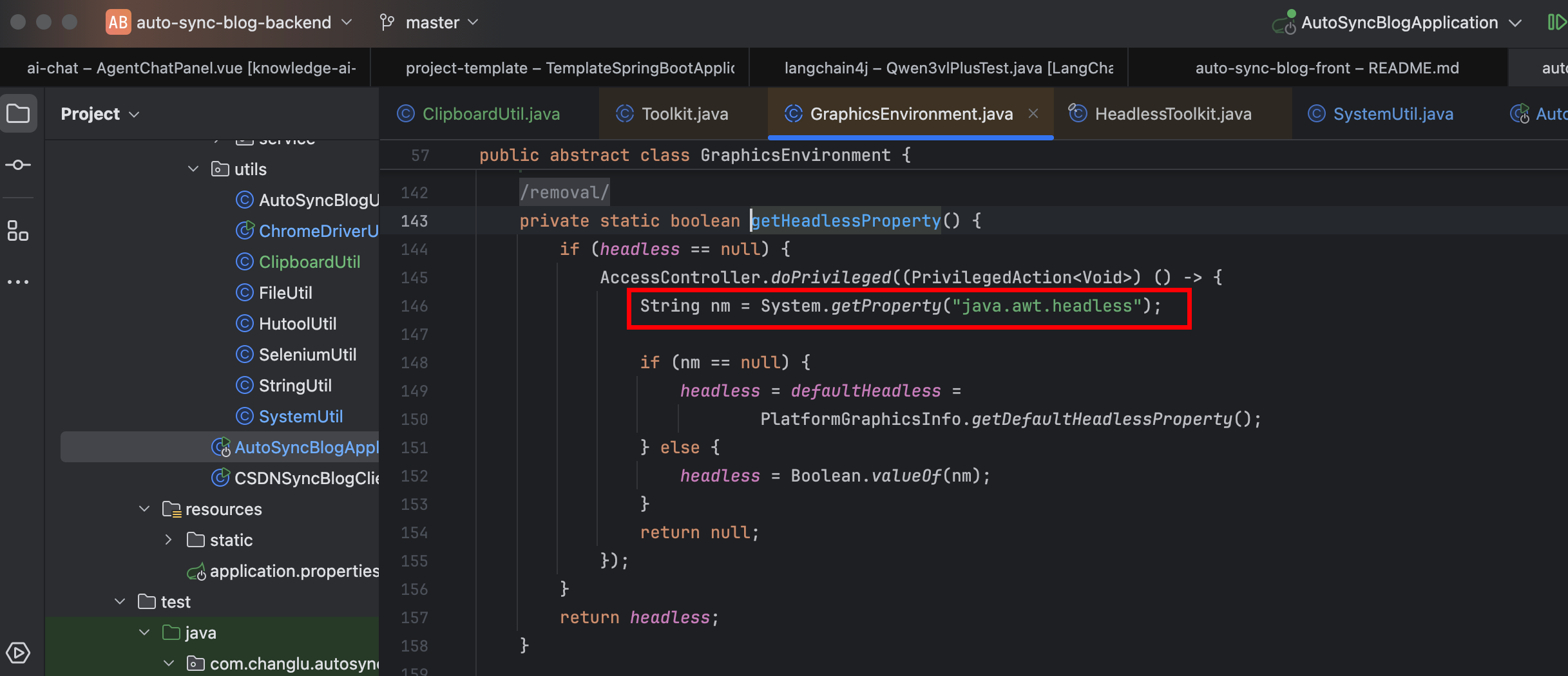
Task: Click the HeadlessToolkit.java tab icon
Action: 1078,114
